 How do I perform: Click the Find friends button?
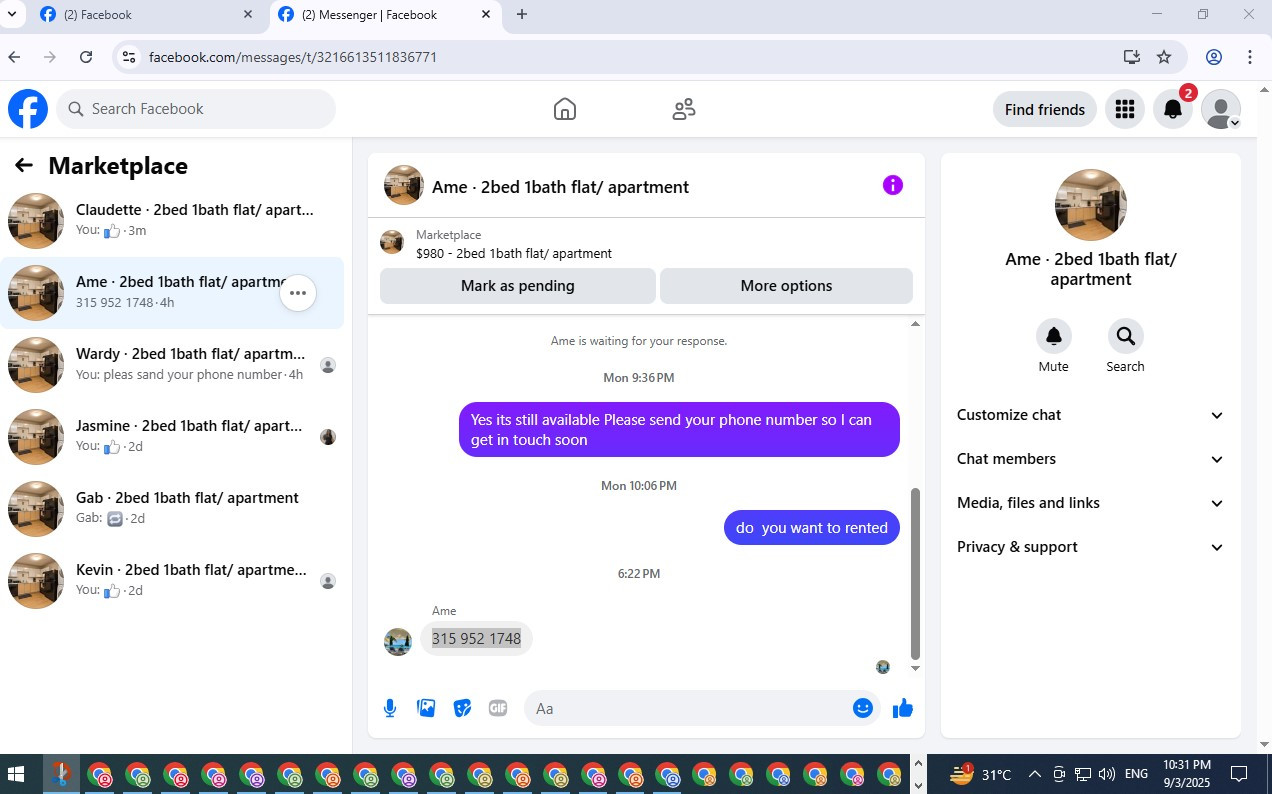1045,109
